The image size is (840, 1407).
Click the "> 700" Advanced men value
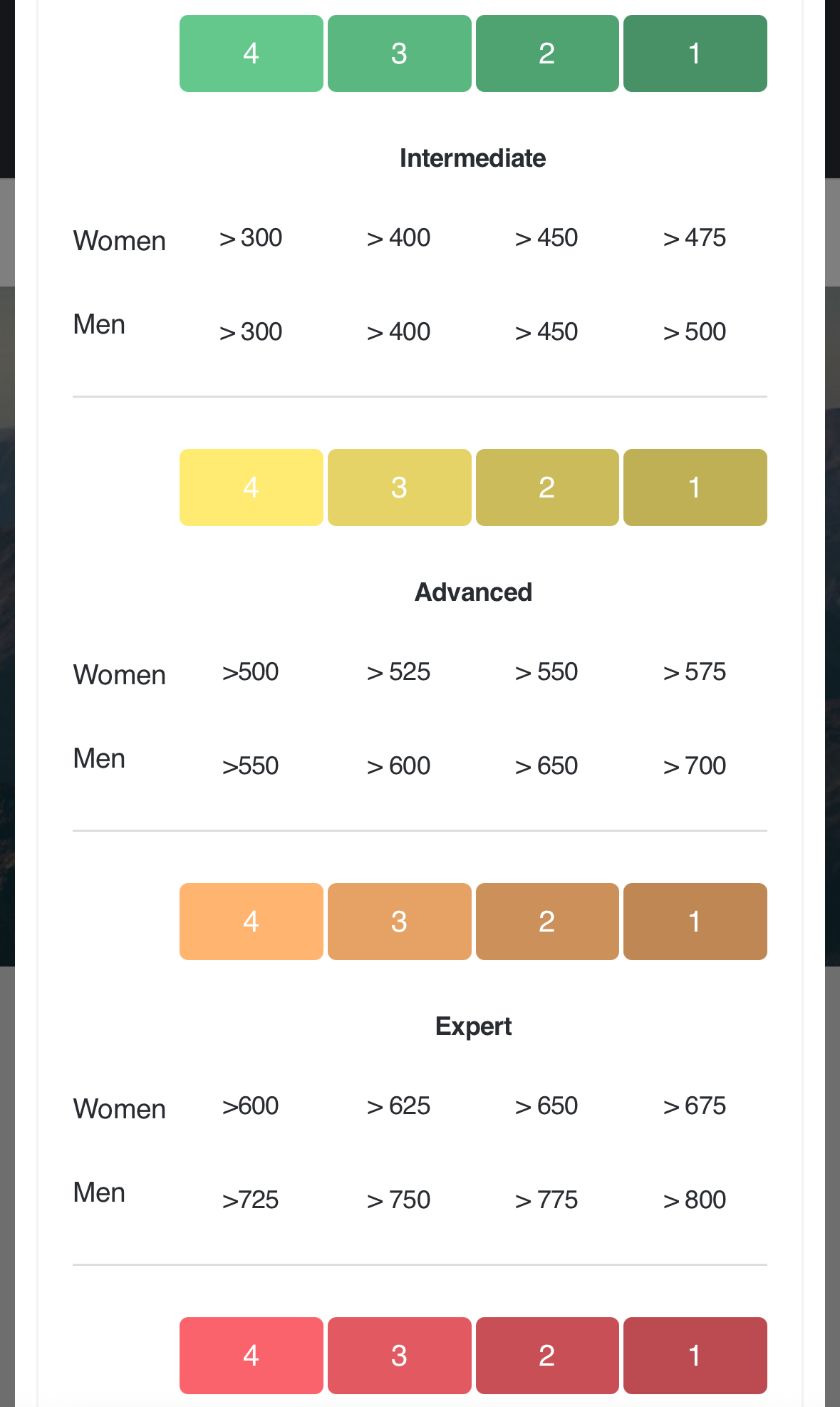pos(694,766)
